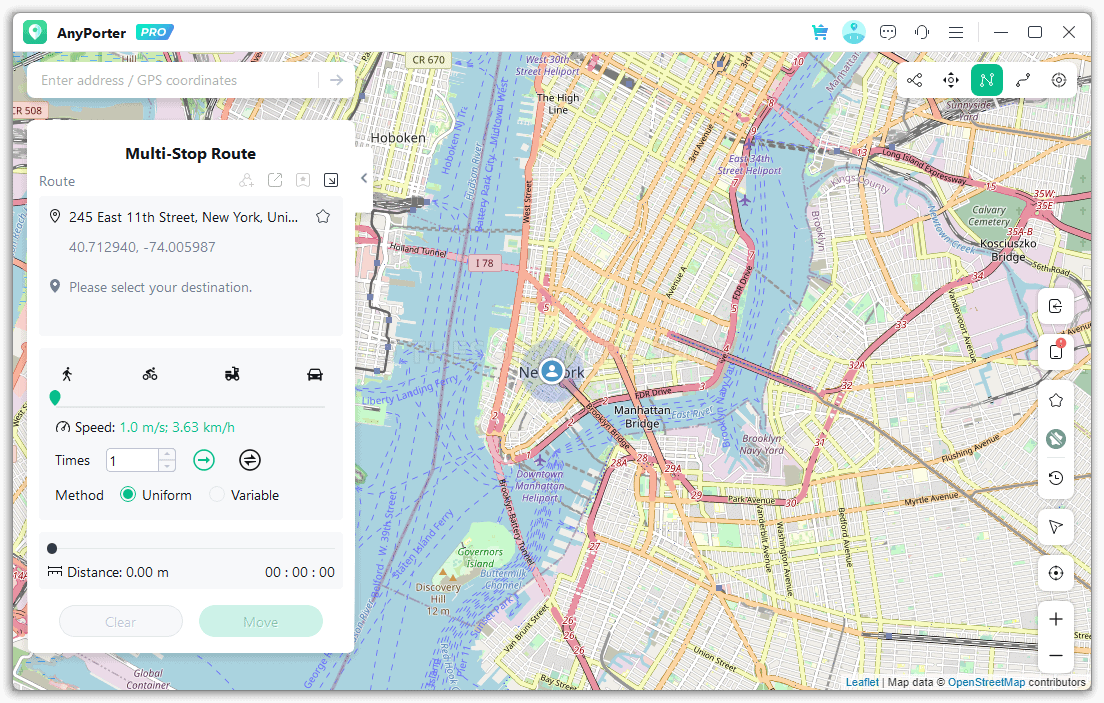1104x703 pixels.
Task: Click the AnyPorter logo icon
Action: (x=35, y=32)
